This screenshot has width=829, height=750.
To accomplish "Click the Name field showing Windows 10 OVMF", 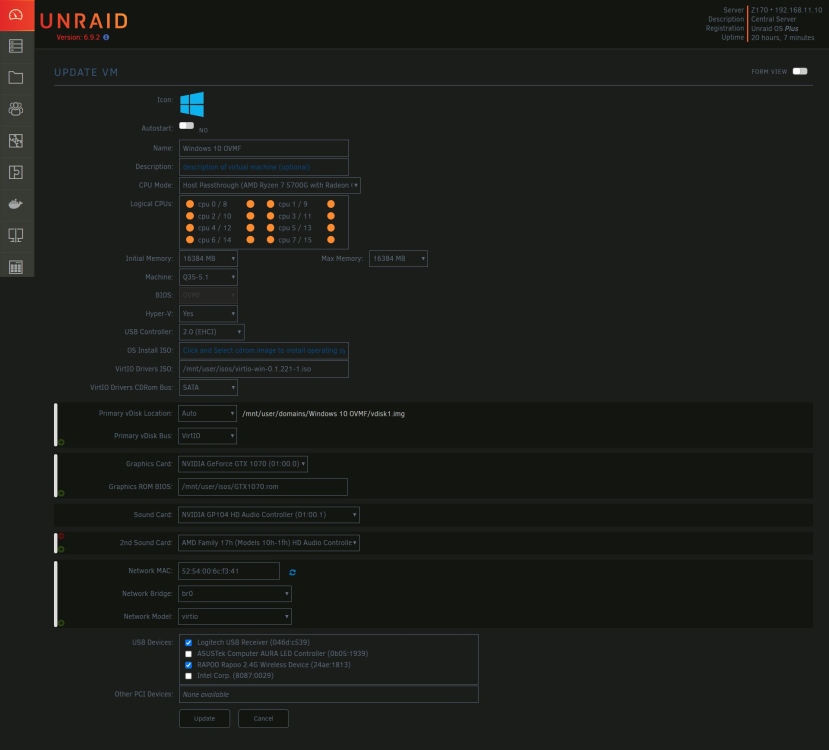I will point(264,148).
